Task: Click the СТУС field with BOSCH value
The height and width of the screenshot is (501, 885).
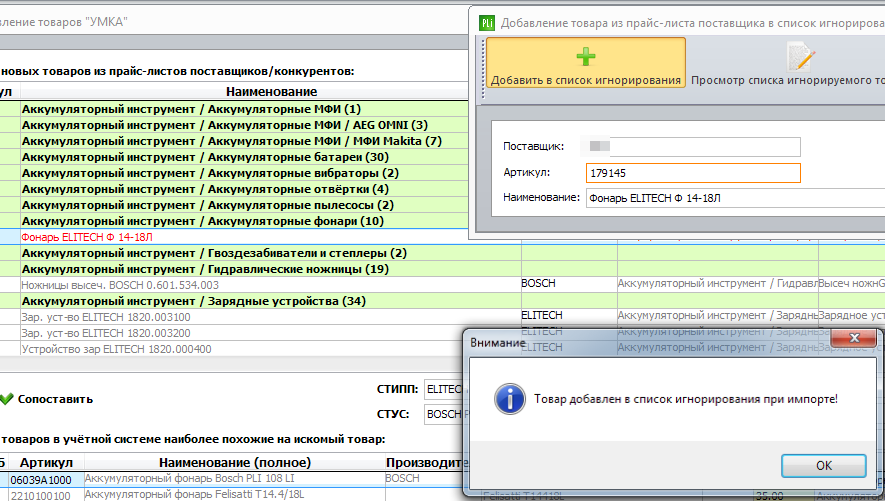Action: 444,414
